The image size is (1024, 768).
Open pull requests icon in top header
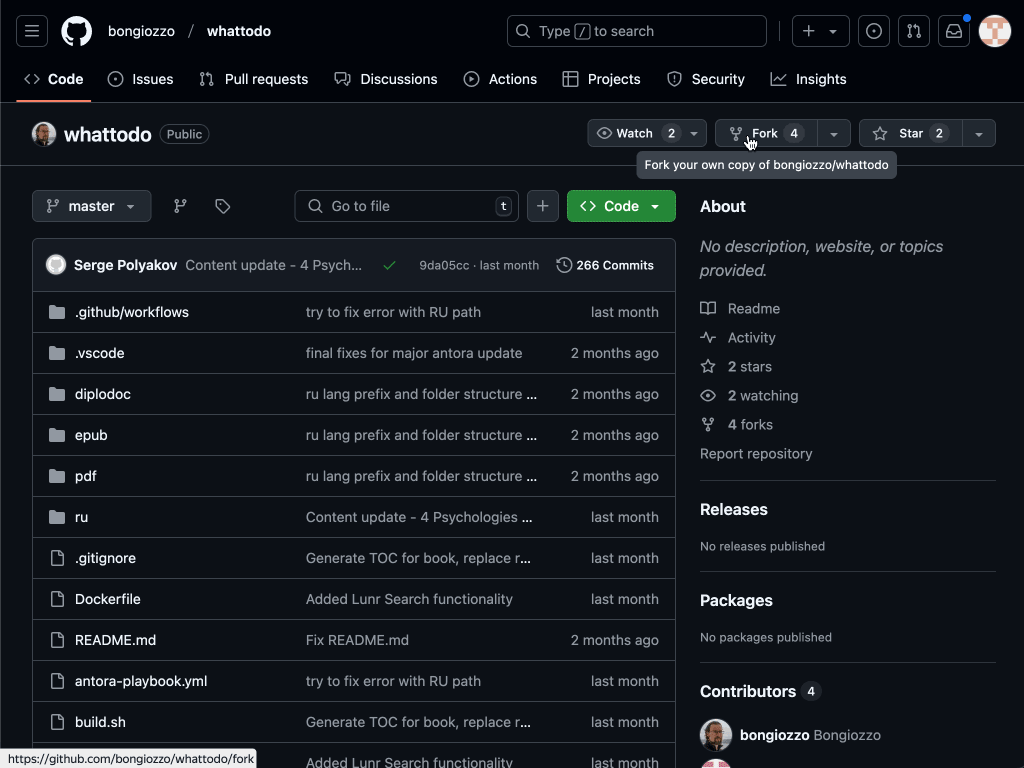coord(914,31)
